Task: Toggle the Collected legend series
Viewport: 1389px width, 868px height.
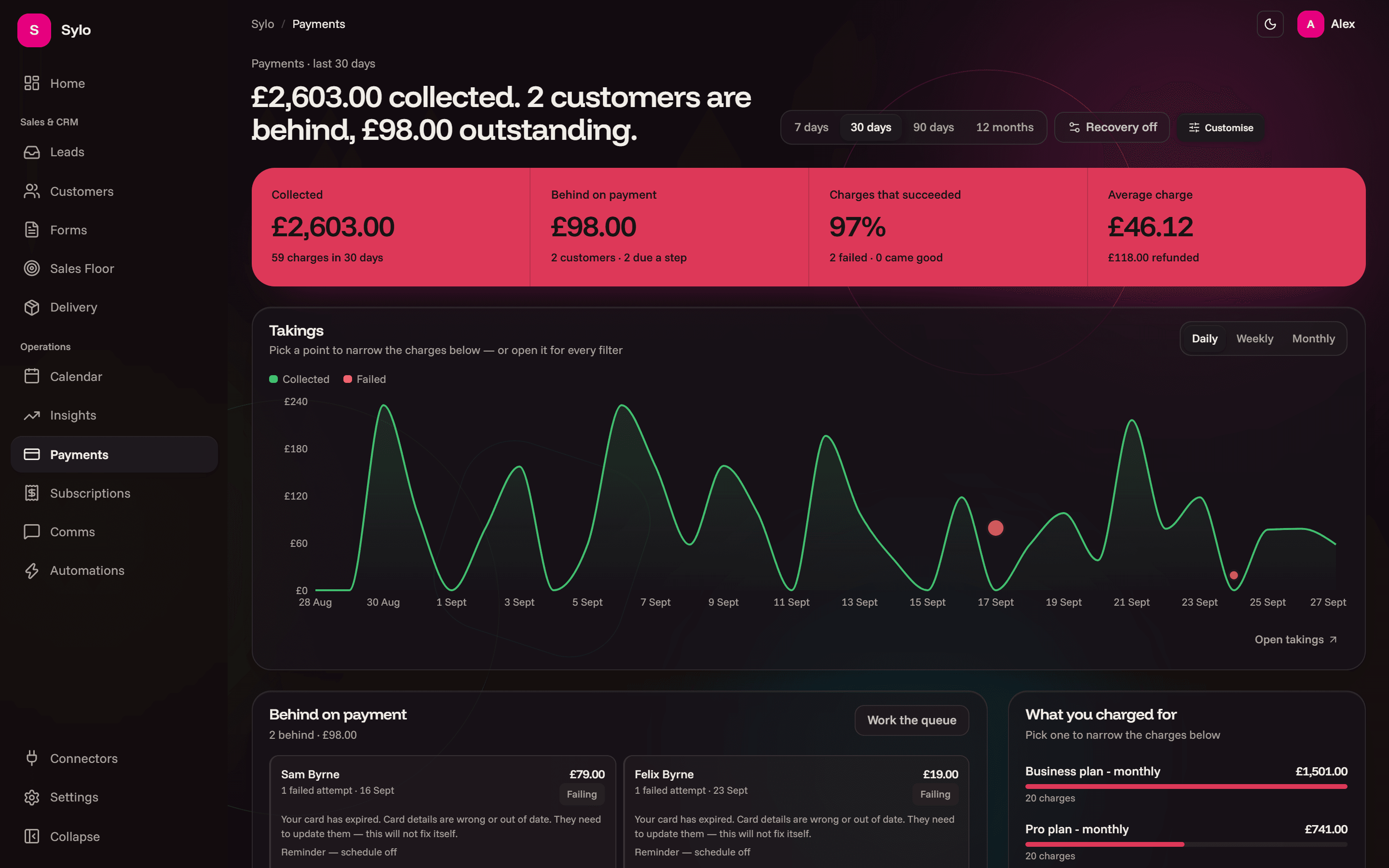Action: point(299,379)
